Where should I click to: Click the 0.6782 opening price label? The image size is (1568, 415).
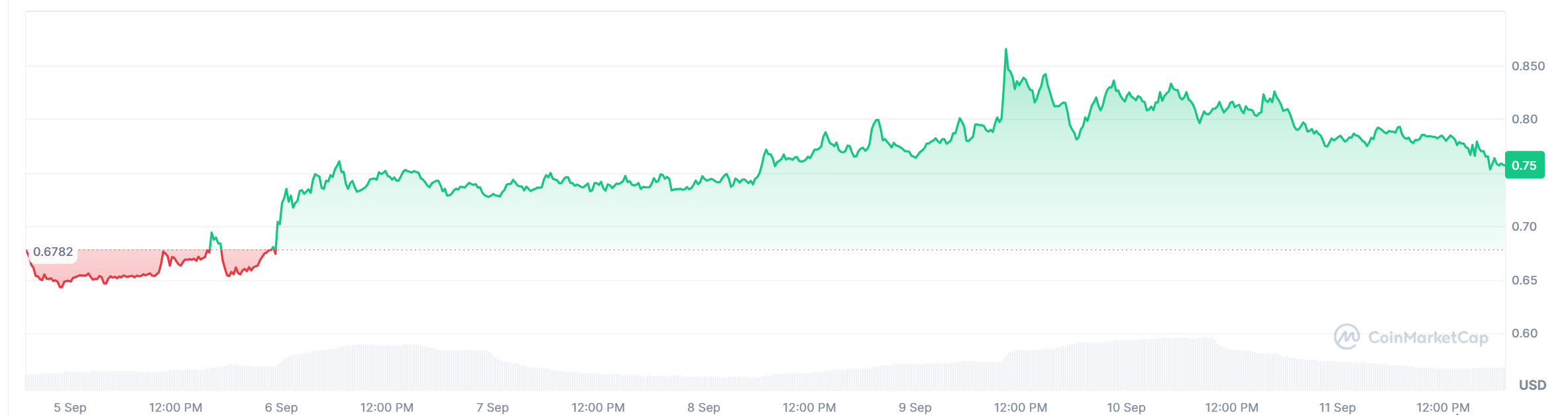(53, 252)
